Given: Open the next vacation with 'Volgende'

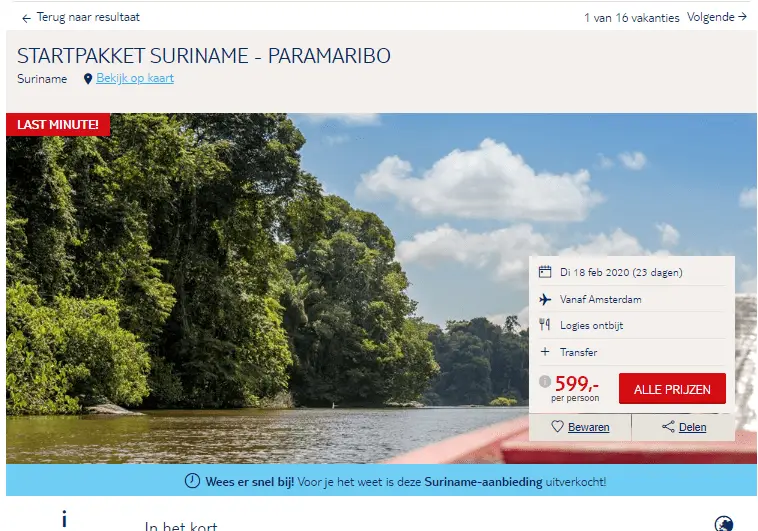Looking at the screenshot, I should [x=717, y=17].
